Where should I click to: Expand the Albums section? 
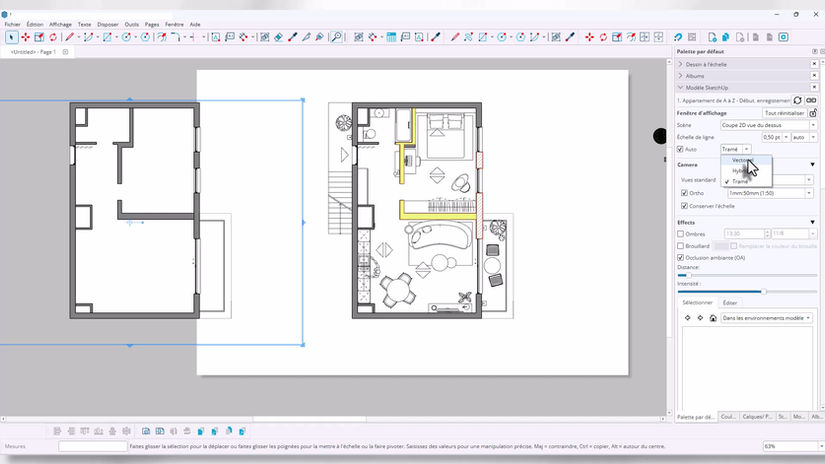point(680,76)
